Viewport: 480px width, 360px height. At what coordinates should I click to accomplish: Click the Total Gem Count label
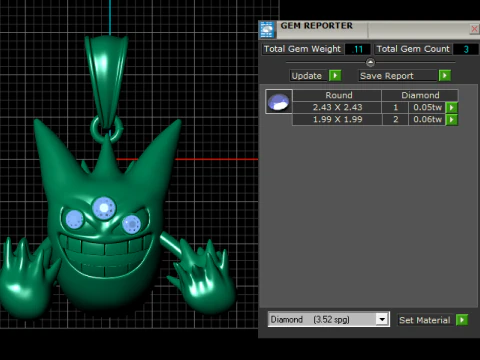(413, 49)
